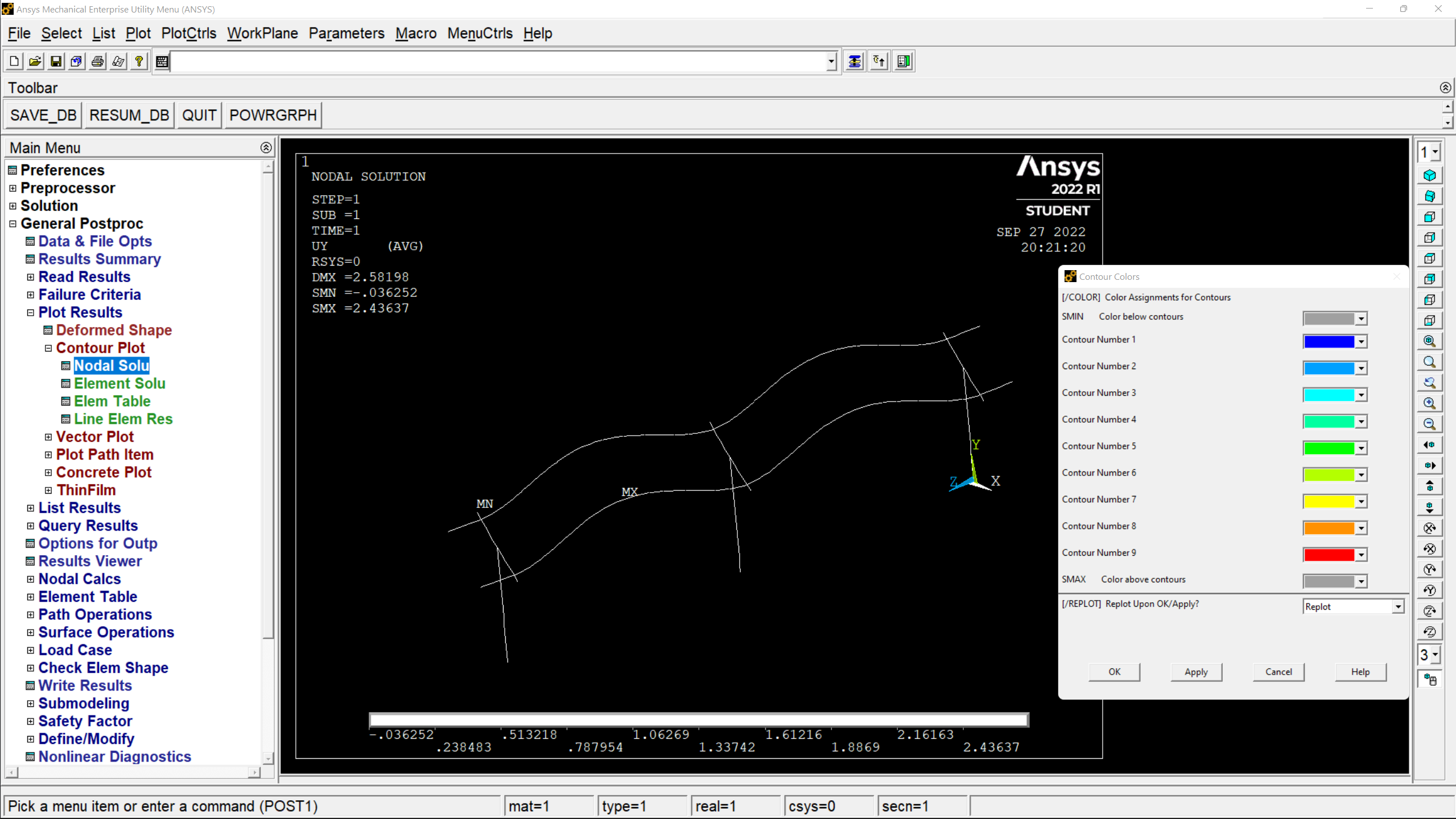Open the File menu
The height and width of the screenshot is (819, 1456).
point(19,34)
